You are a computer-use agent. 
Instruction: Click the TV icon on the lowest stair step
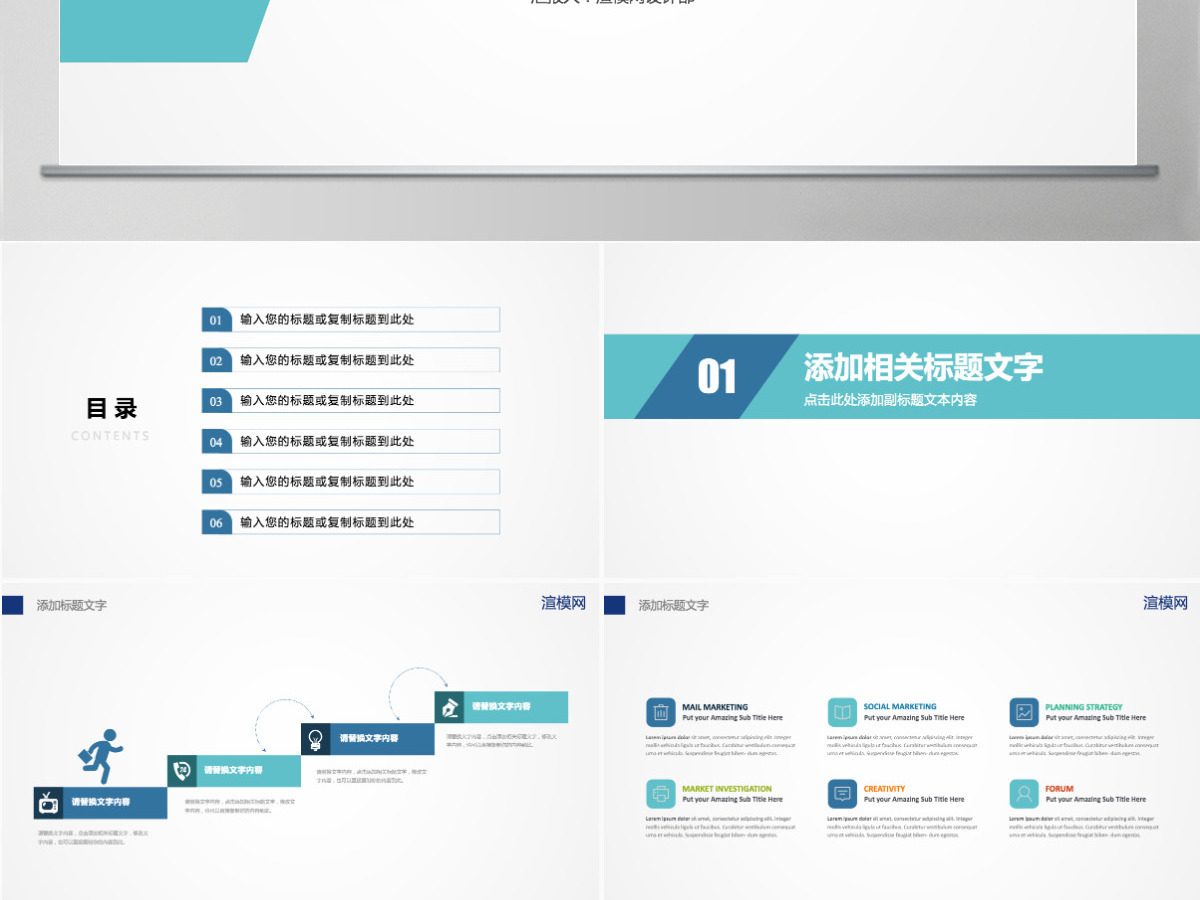(48, 803)
